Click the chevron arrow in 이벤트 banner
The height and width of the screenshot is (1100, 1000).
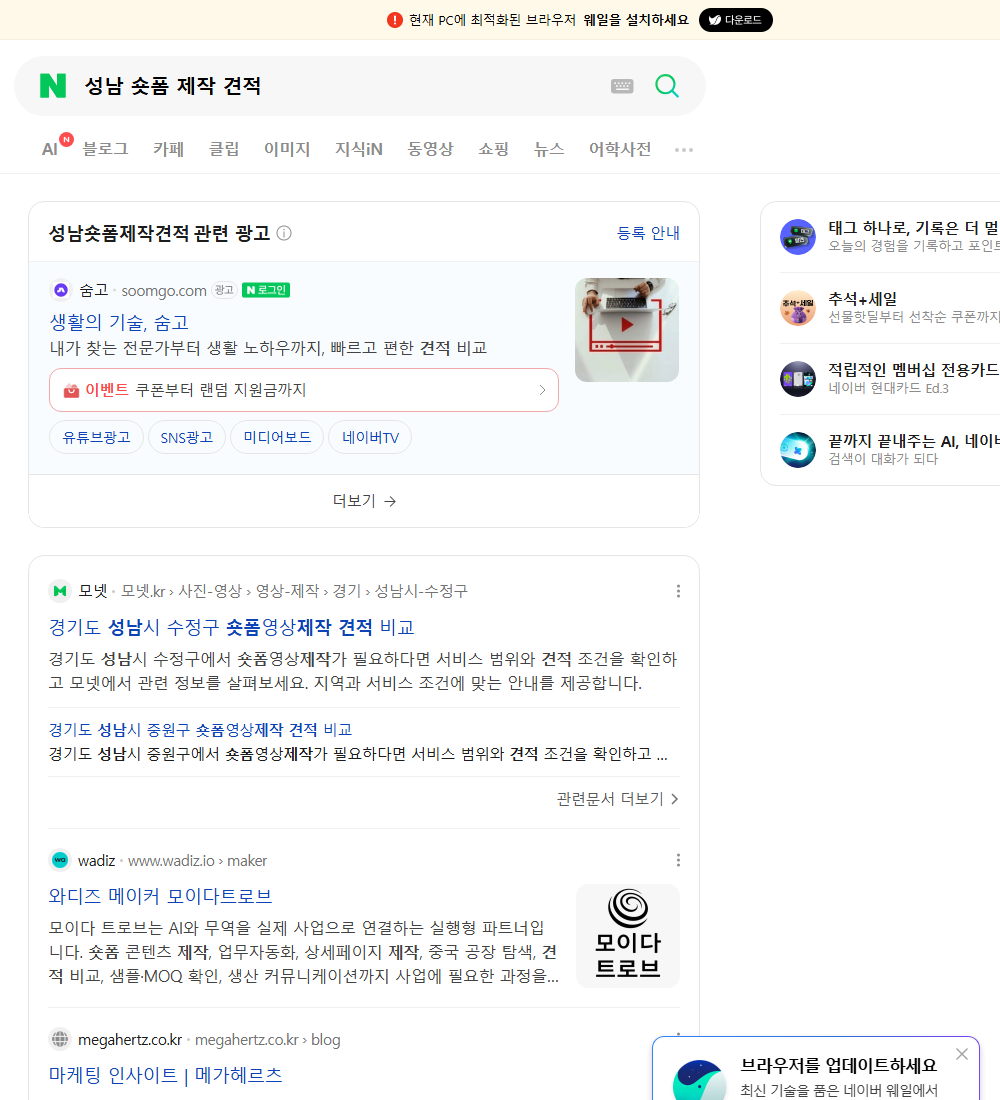pos(542,390)
